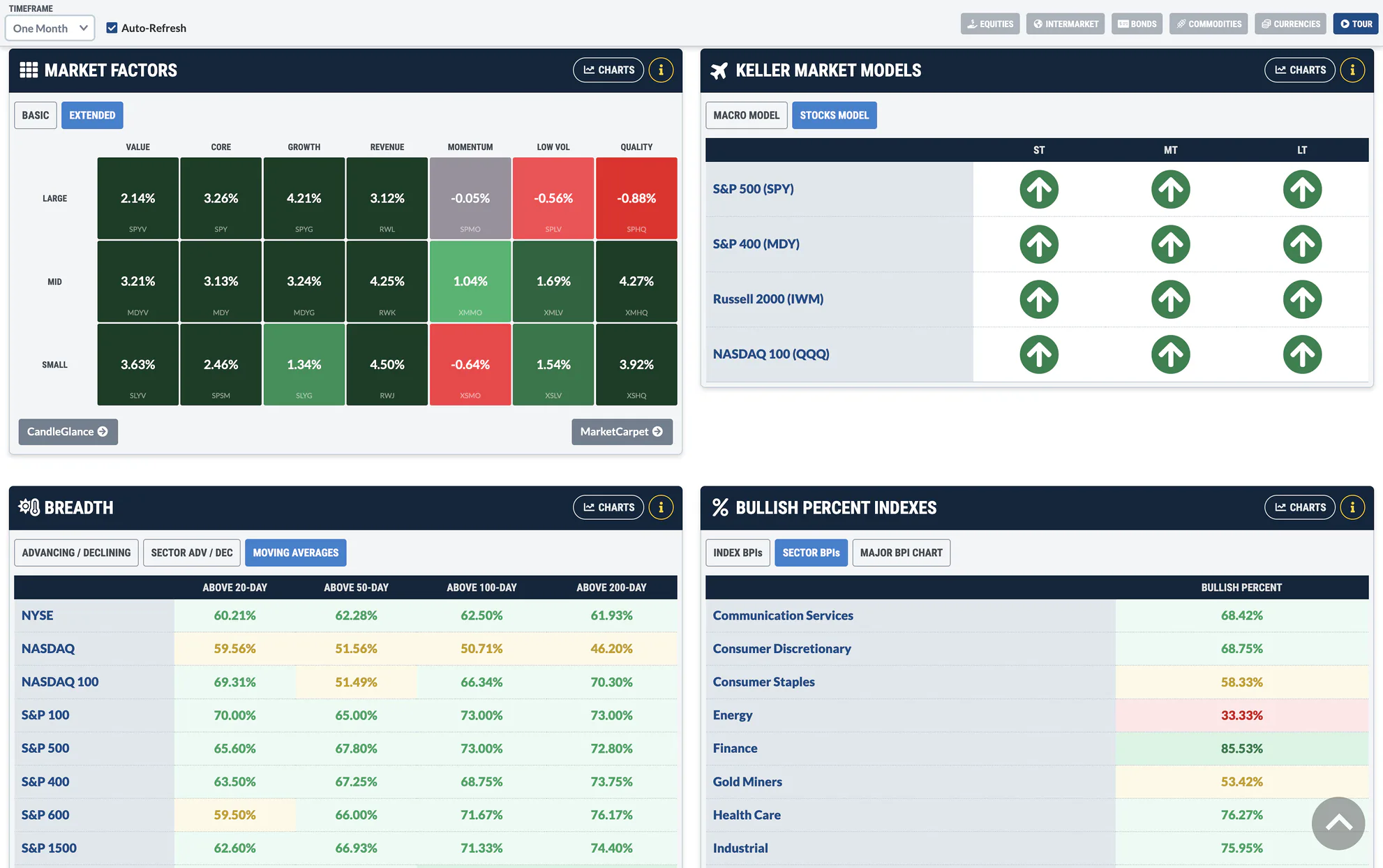This screenshot has width=1383, height=868.
Task: Open CandleGlance view
Action: point(68,432)
